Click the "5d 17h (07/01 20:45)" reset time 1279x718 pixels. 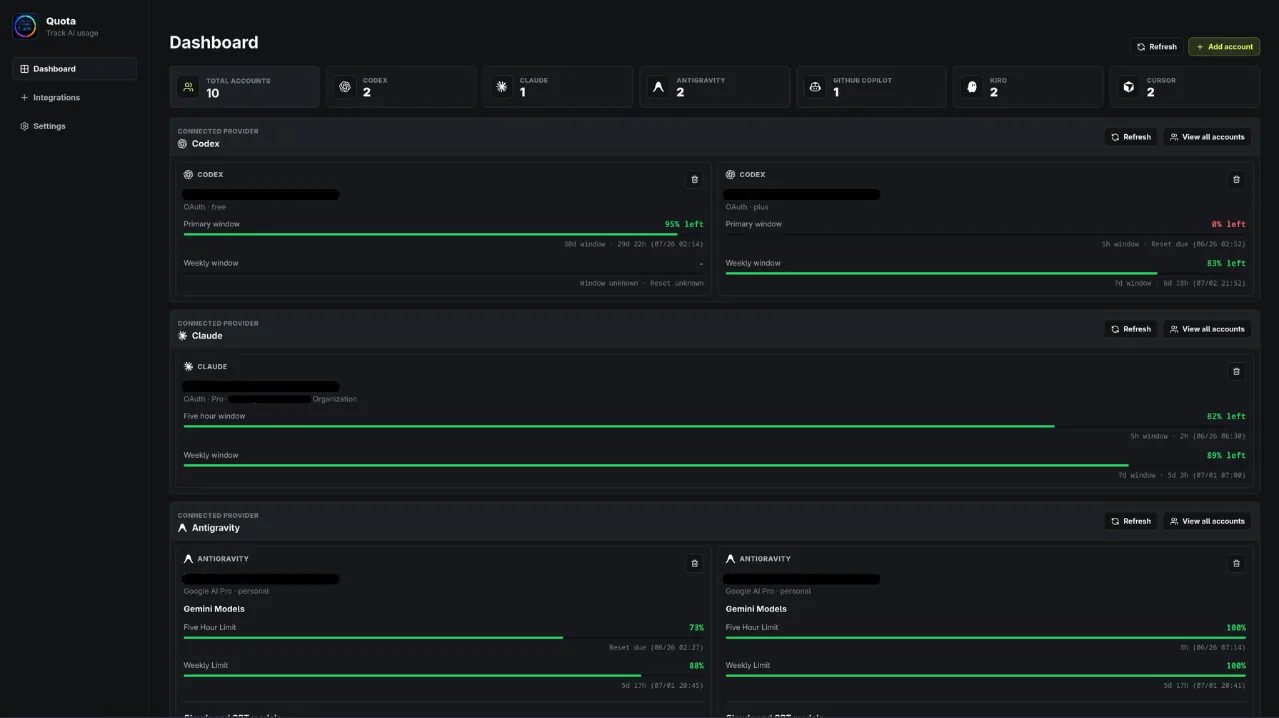pyautogui.click(x=662, y=686)
